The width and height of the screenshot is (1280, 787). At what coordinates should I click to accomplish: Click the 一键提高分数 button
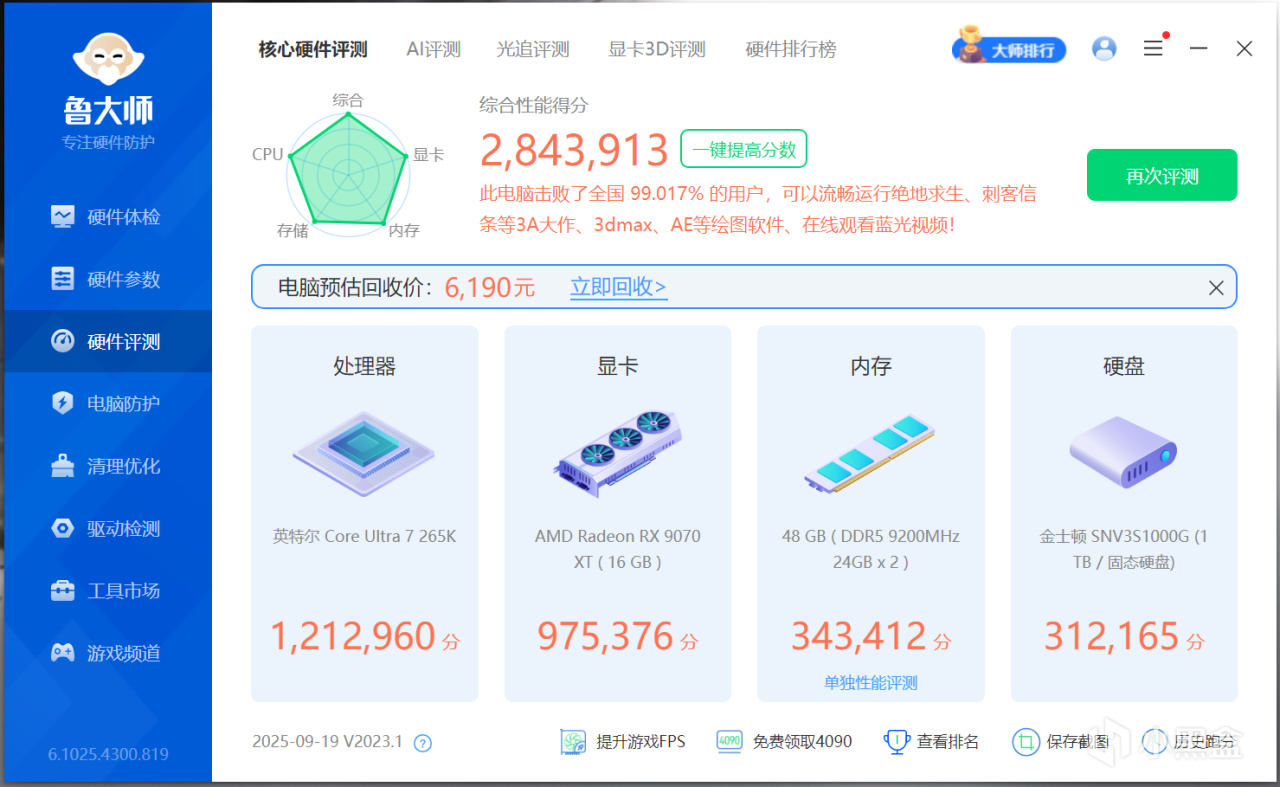tap(744, 149)
